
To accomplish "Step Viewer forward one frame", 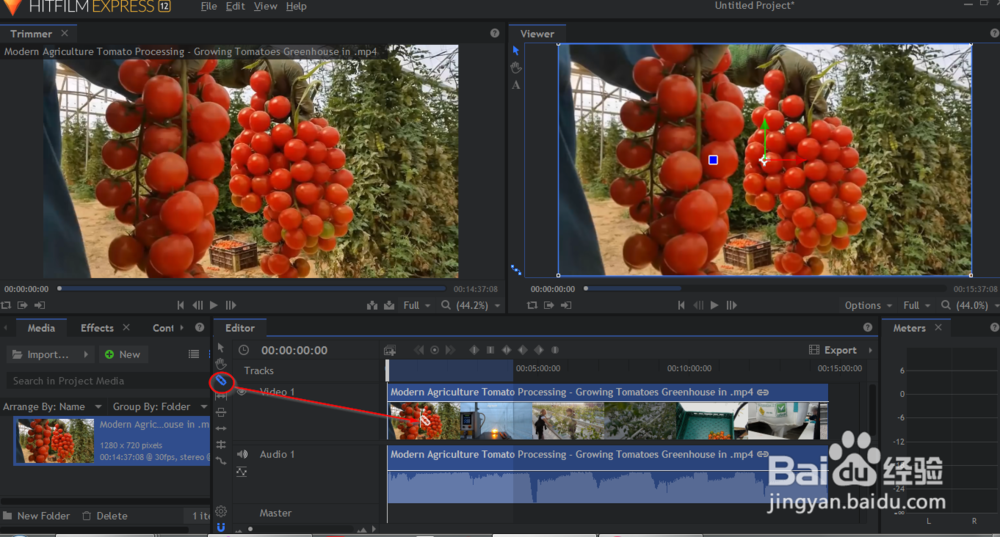I will (x=732, y=305).
